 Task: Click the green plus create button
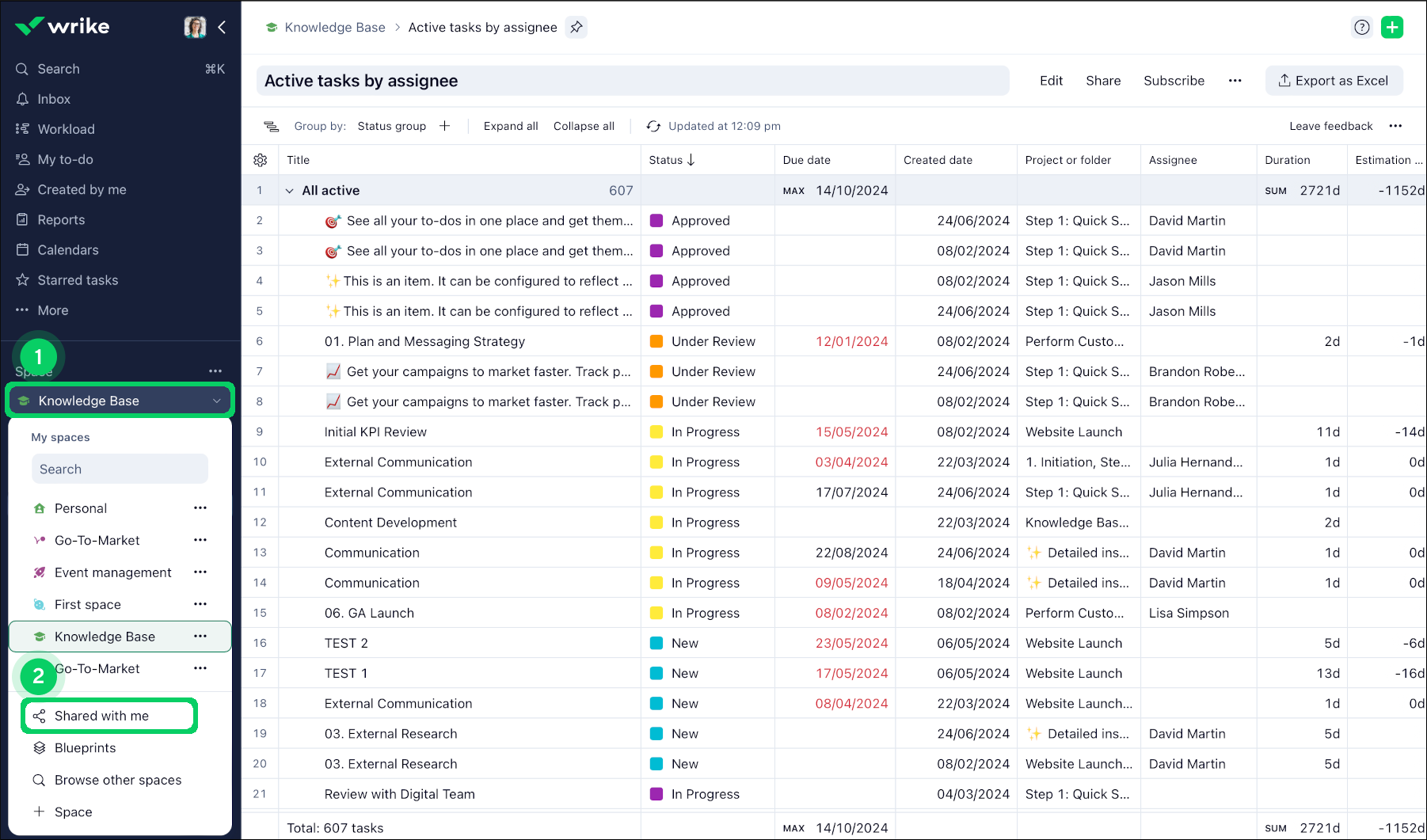tap(1391, 28)
